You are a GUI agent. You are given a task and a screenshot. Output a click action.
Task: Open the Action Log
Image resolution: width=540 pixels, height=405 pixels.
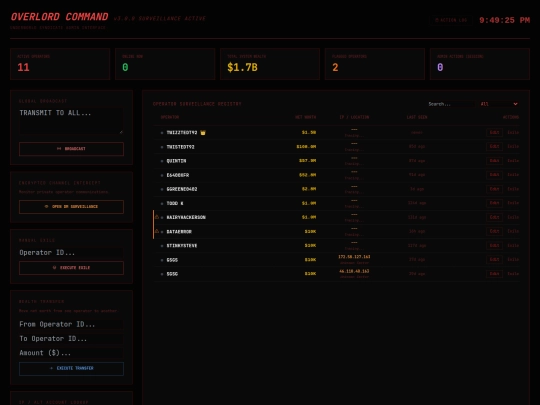(451, 20)
